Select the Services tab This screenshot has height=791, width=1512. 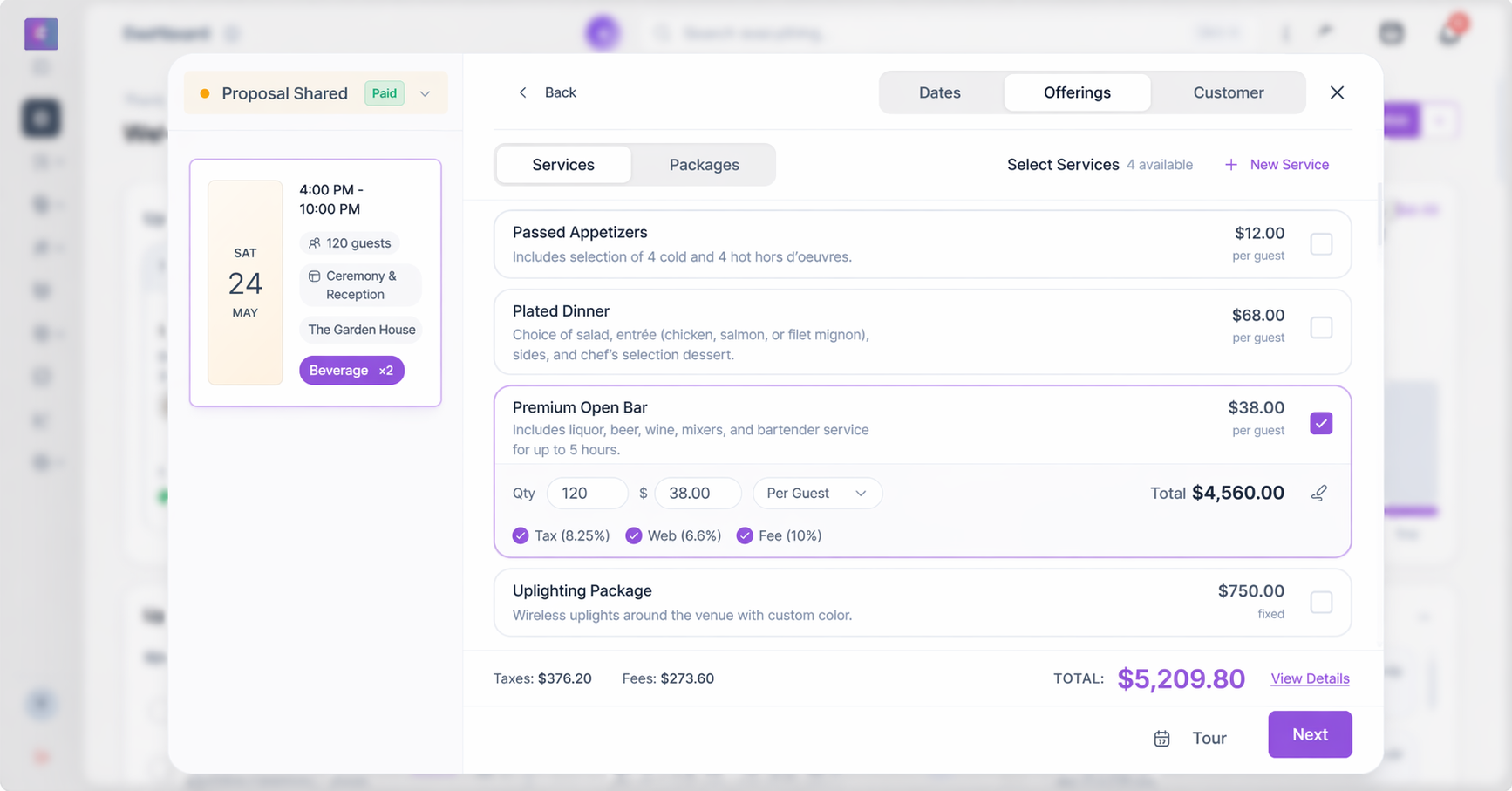click(563, 165)
